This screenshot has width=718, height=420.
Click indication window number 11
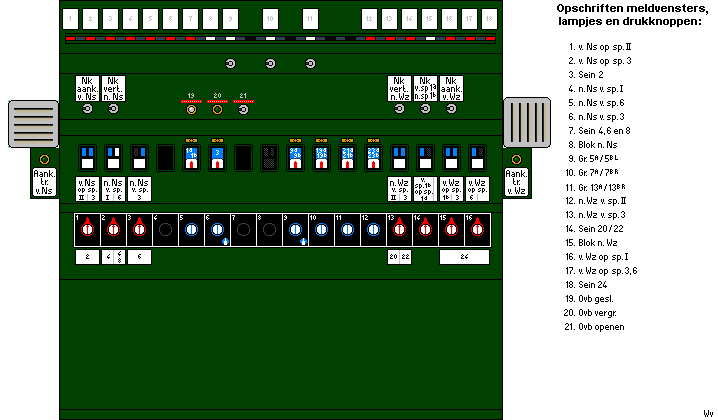pos(310,19)
